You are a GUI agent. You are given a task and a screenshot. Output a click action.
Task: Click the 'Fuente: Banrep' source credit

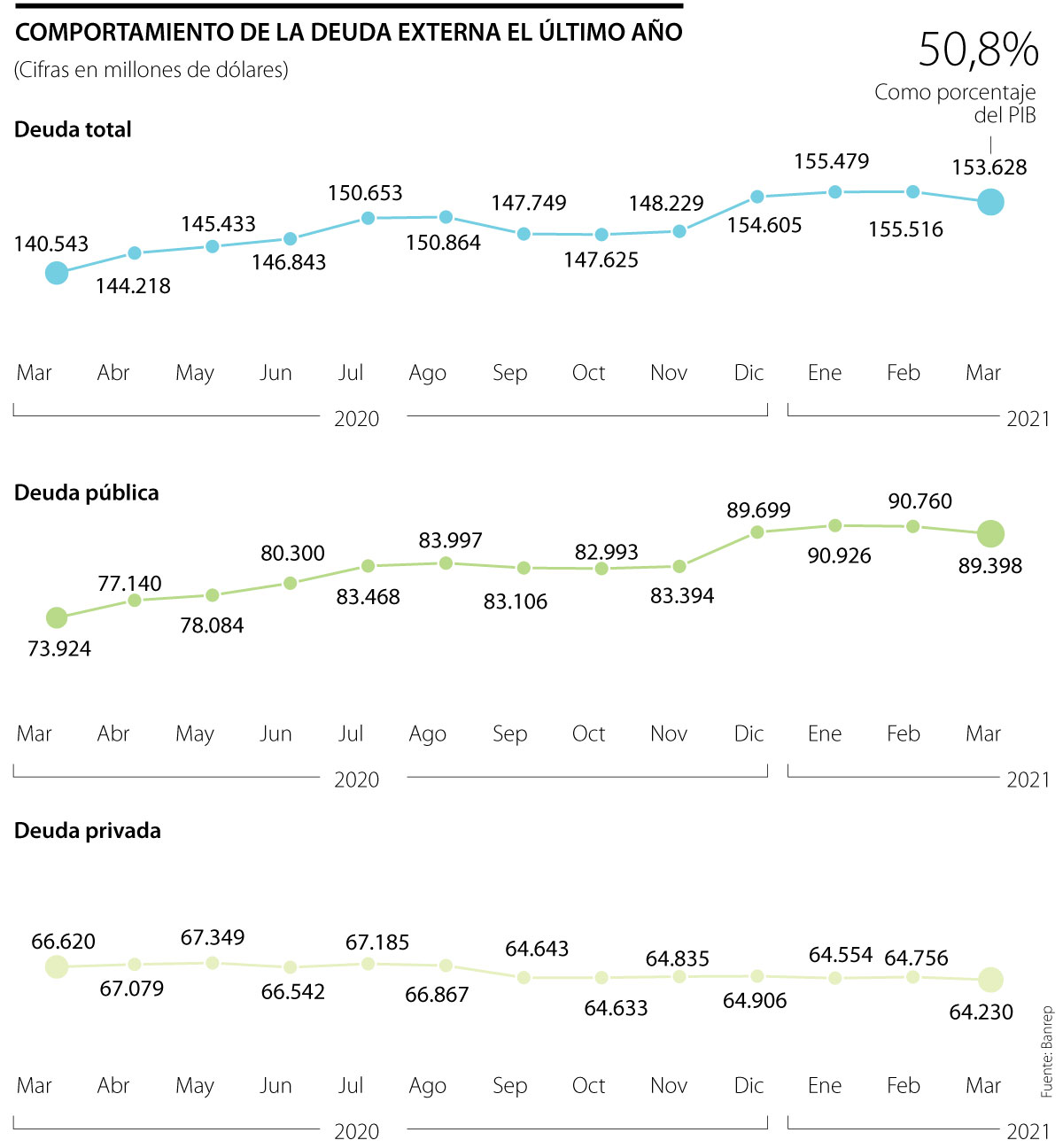[x=1048, y=1051]
